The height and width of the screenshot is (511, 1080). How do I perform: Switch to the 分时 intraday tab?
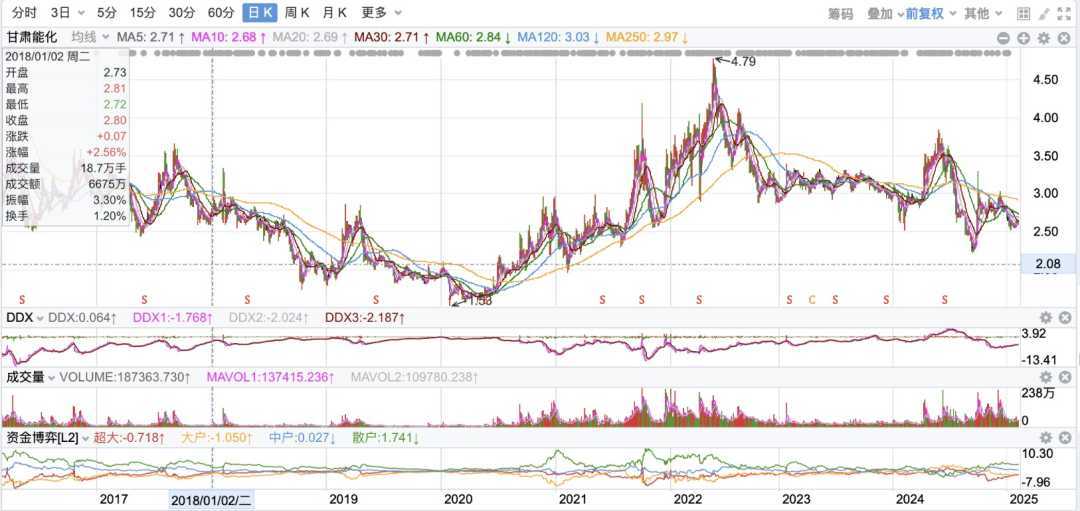coord(24,13)
